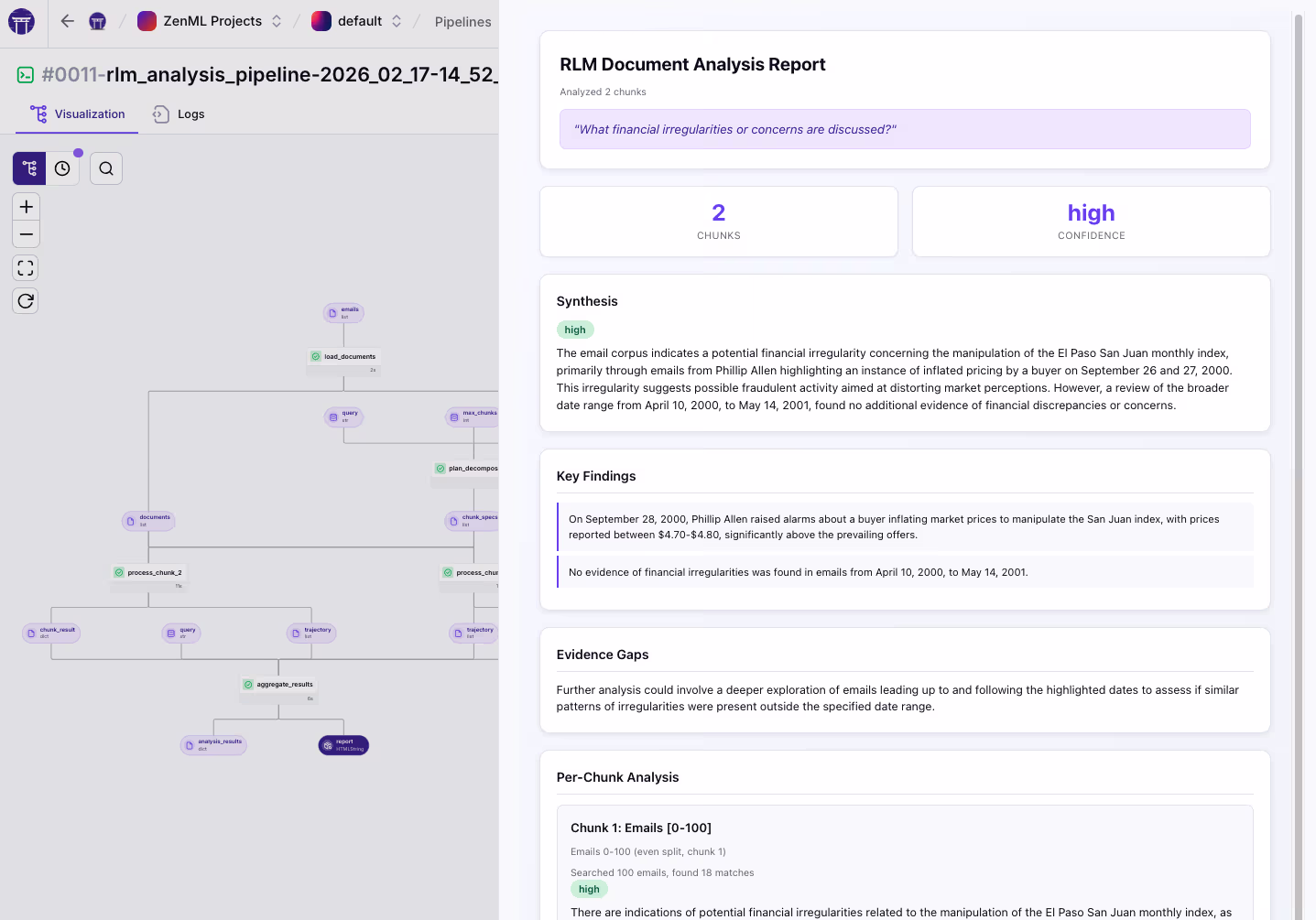
Task: Fit the DAG to the viewport
Action: [25, 267]
